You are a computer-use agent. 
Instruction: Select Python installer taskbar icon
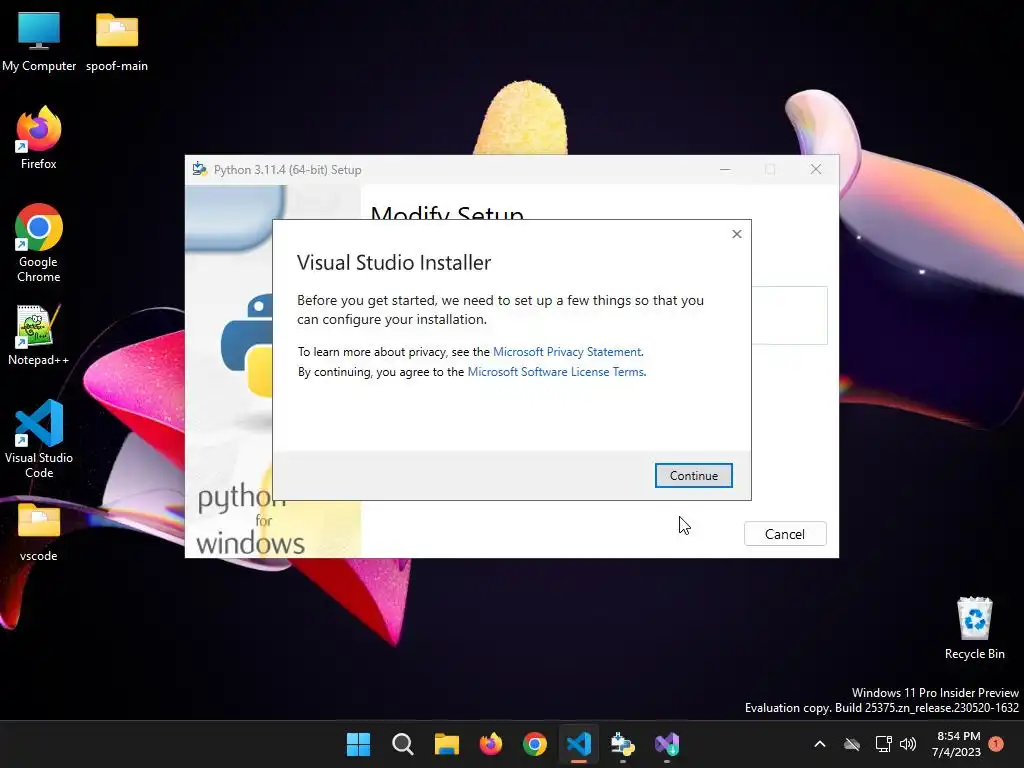[x=623, y=744]
